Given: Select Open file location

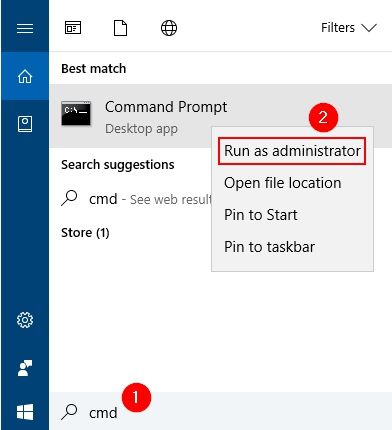Looking at the screenshot, I should pos(283,183).
